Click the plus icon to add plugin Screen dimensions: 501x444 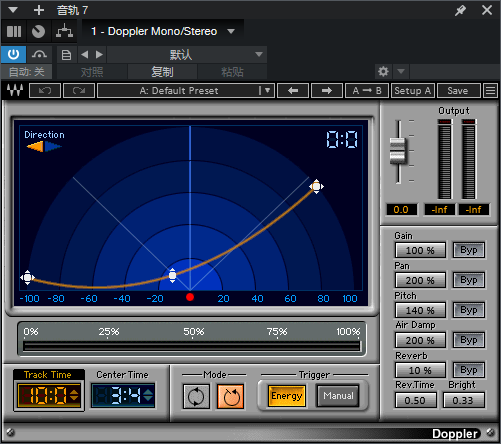[39, 10]
